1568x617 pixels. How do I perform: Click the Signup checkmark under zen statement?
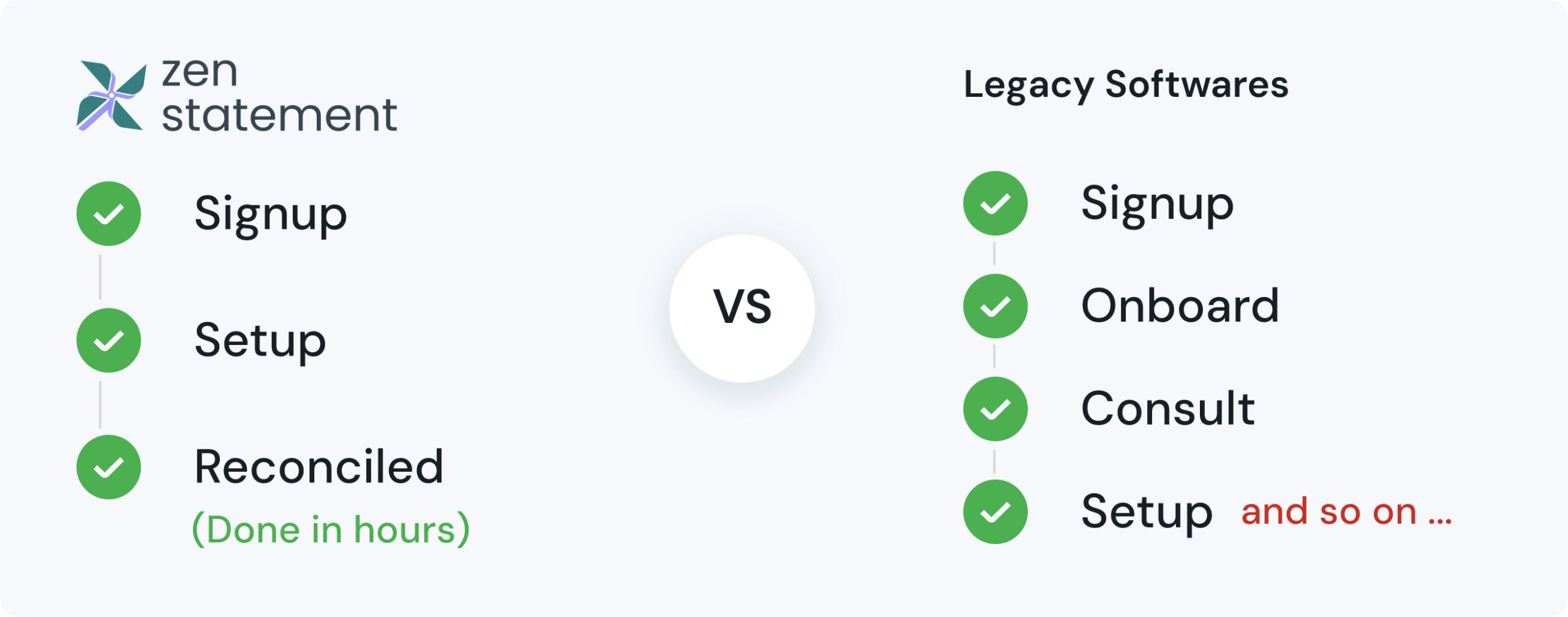(109, 214)
